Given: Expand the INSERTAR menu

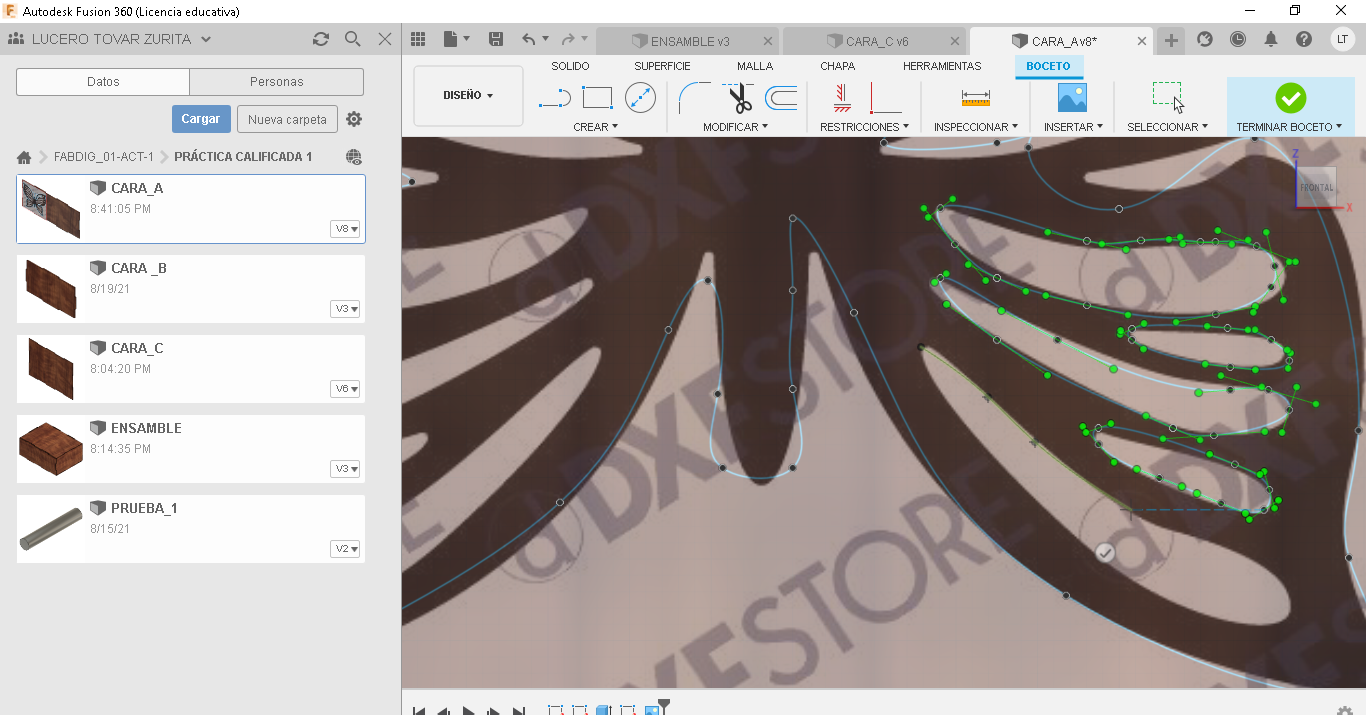Looking at the screenshot, I should [x=1073, y=127].
